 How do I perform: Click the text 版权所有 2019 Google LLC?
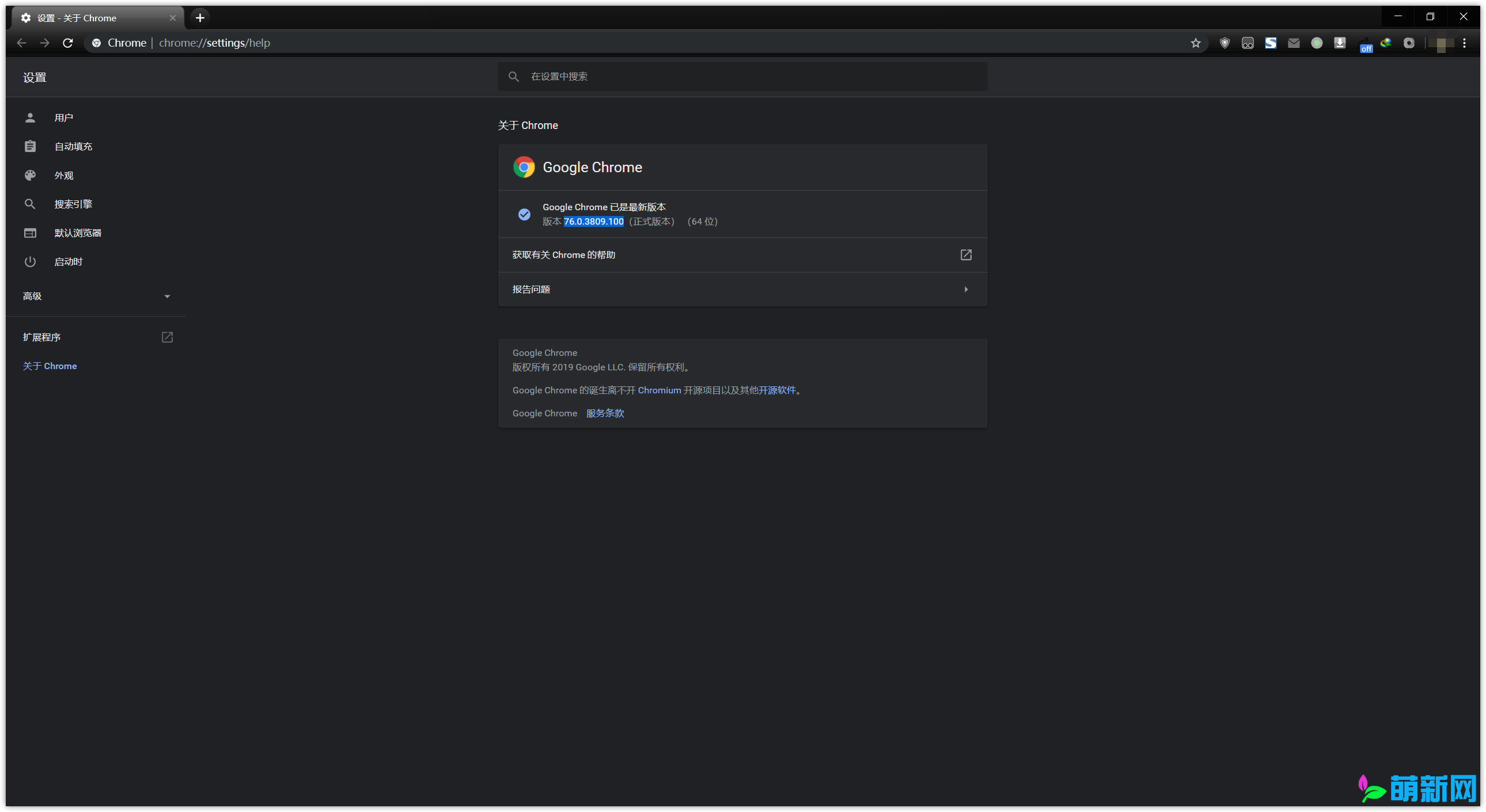coord(569,367)
